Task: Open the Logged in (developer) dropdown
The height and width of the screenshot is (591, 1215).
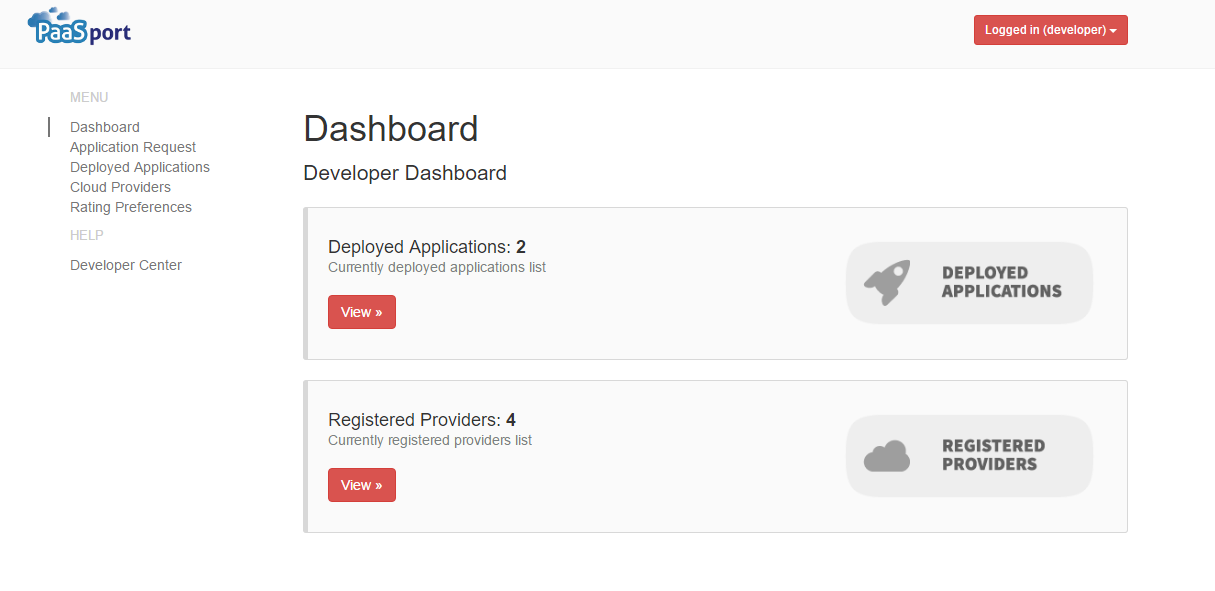Action: 1050,30
